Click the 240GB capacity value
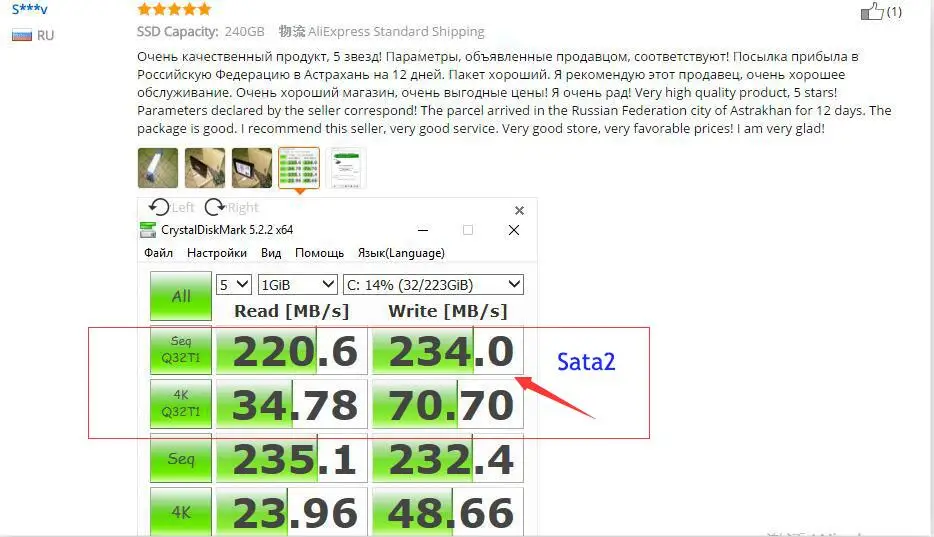This screenshot has width=934, height=537. 244,32
